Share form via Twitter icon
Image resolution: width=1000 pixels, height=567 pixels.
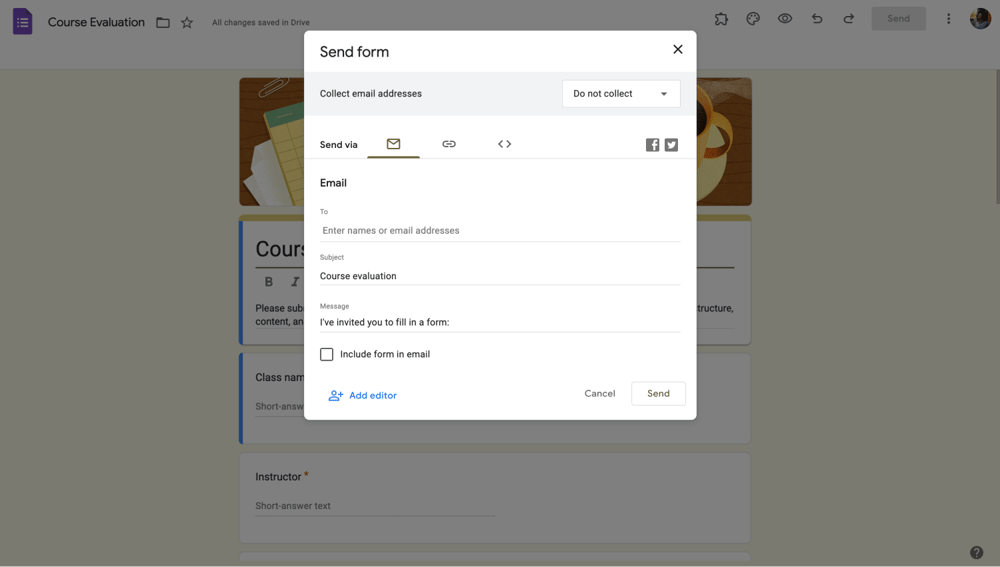click(x=671, y=145)
